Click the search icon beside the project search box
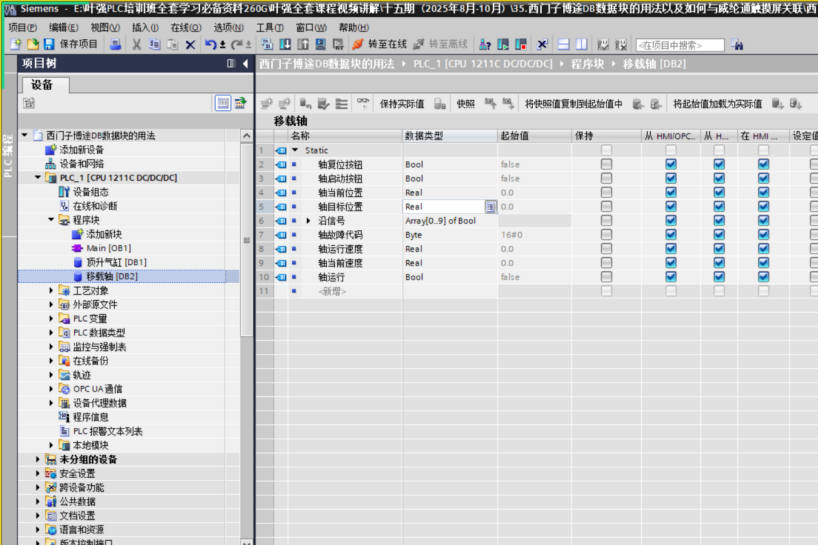This screenshot has height=546, width=819. coord(737,45)
